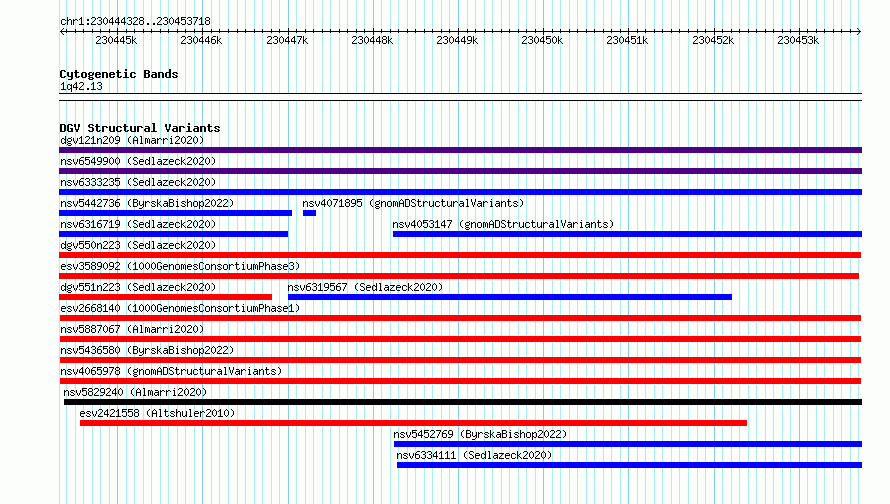Viewport: 890px width, 504px height.
Task: Click the 230445k ruler label
Action: [x=116, y=40]
